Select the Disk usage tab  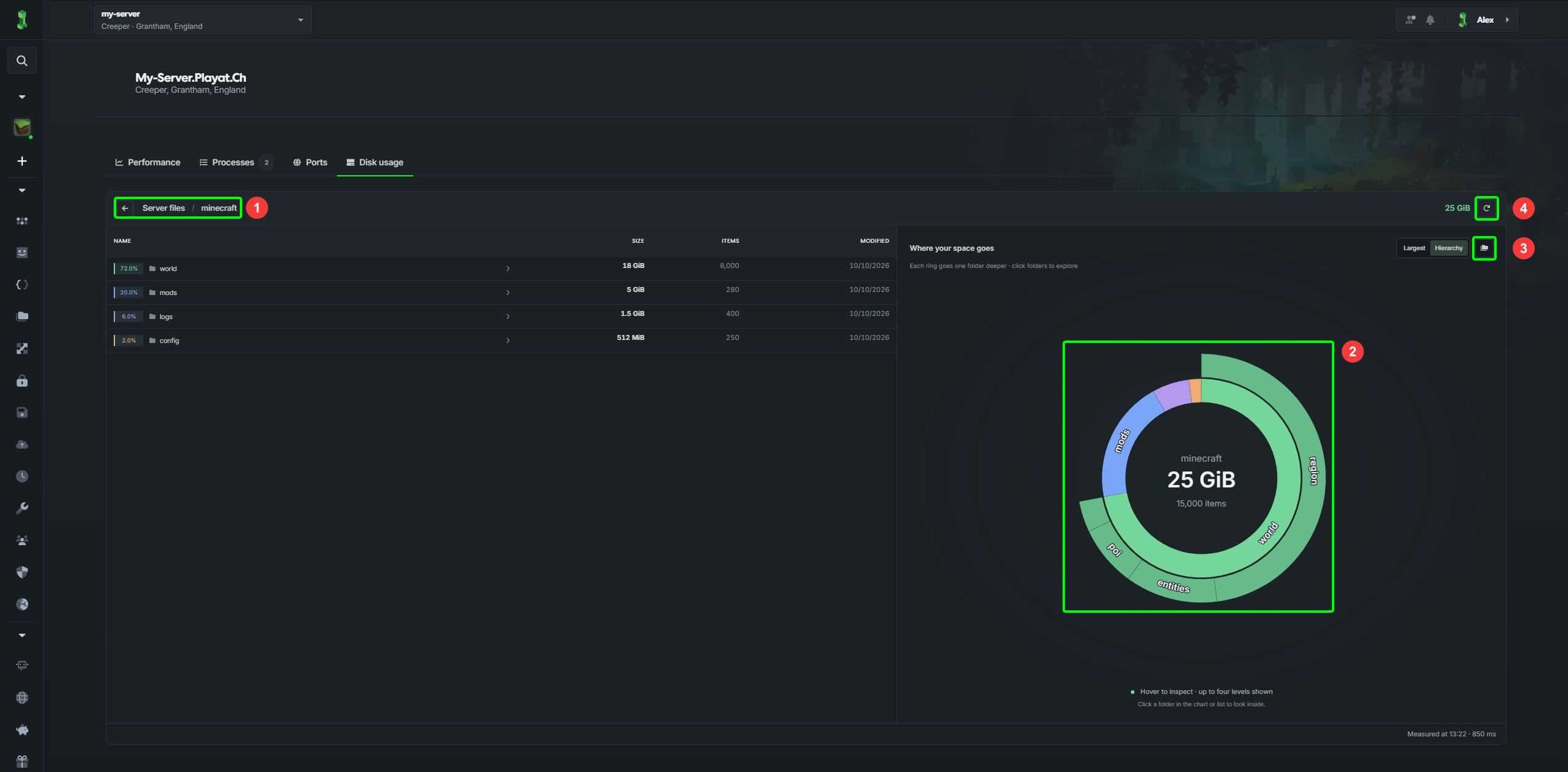pos(375,162)
